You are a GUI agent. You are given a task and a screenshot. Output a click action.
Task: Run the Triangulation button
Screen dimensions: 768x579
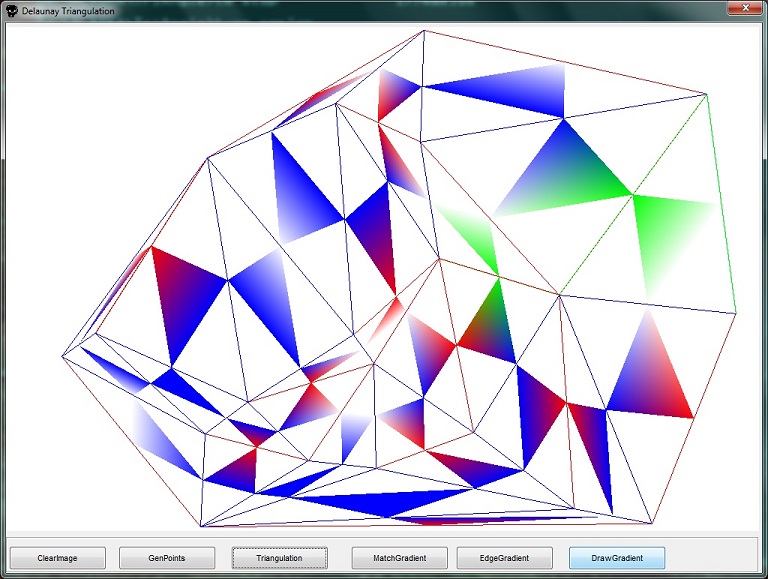point(279,558)
